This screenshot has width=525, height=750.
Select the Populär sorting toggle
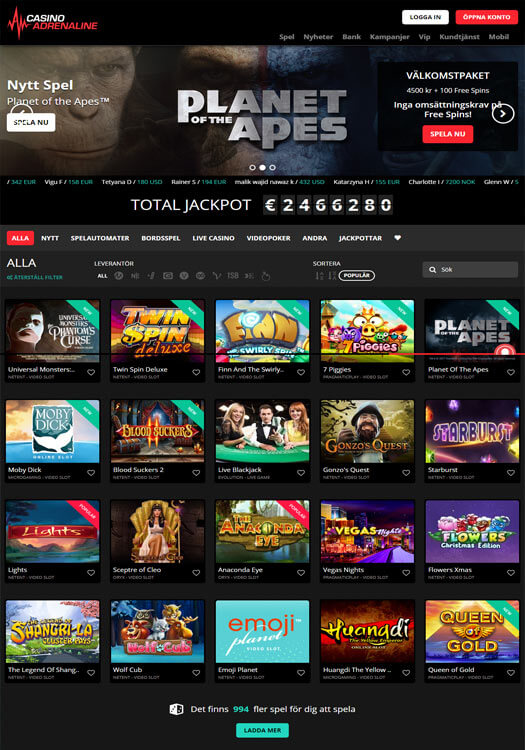click(x=357, y=276)
